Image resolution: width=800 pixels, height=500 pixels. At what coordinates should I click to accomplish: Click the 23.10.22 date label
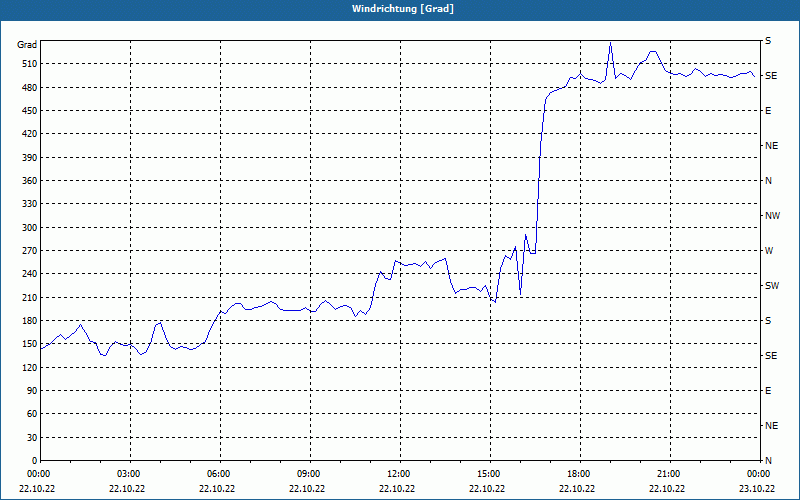pyautogui.click(x=757, y=488)
